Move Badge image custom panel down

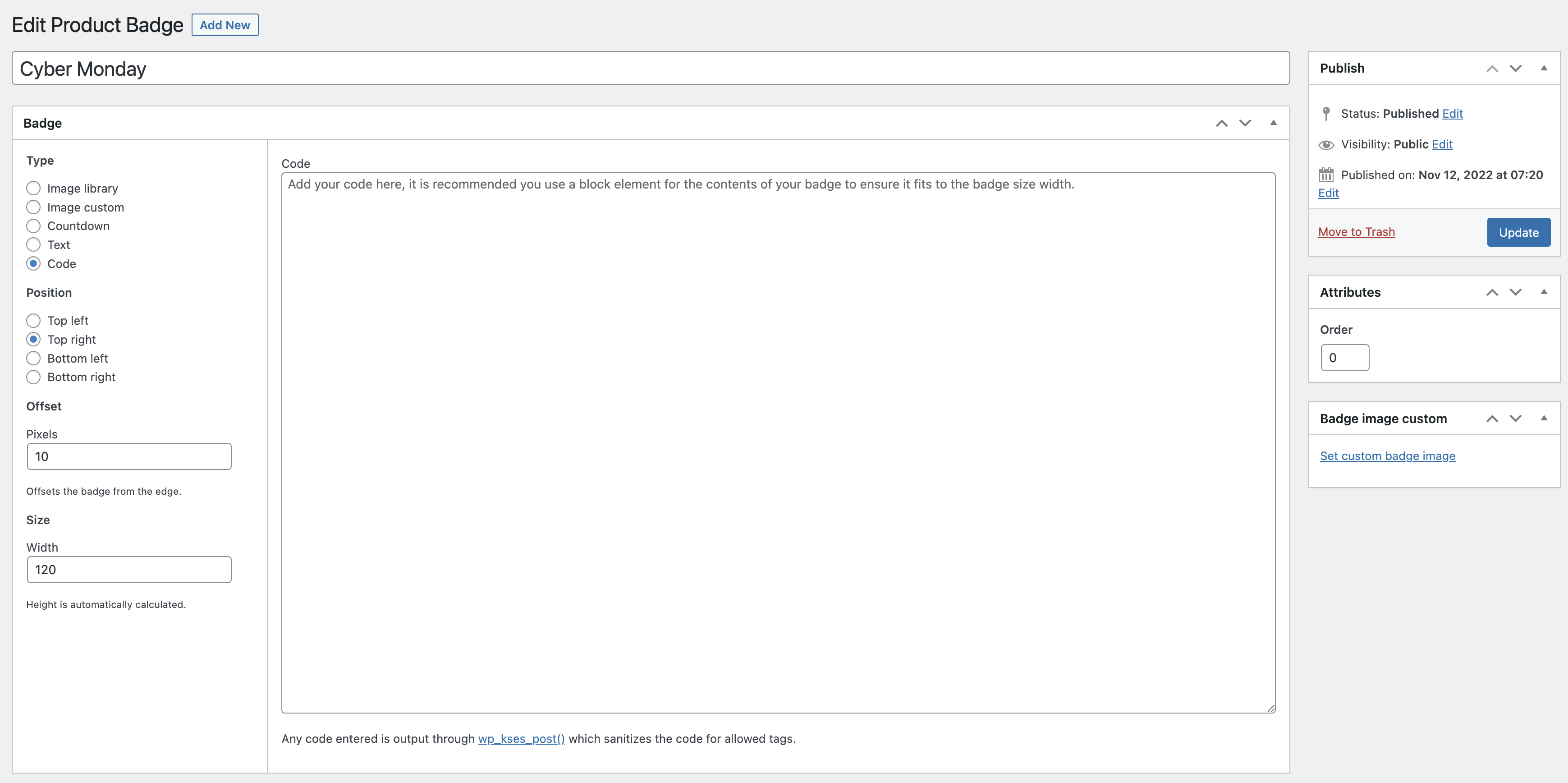pos(1515,418)
